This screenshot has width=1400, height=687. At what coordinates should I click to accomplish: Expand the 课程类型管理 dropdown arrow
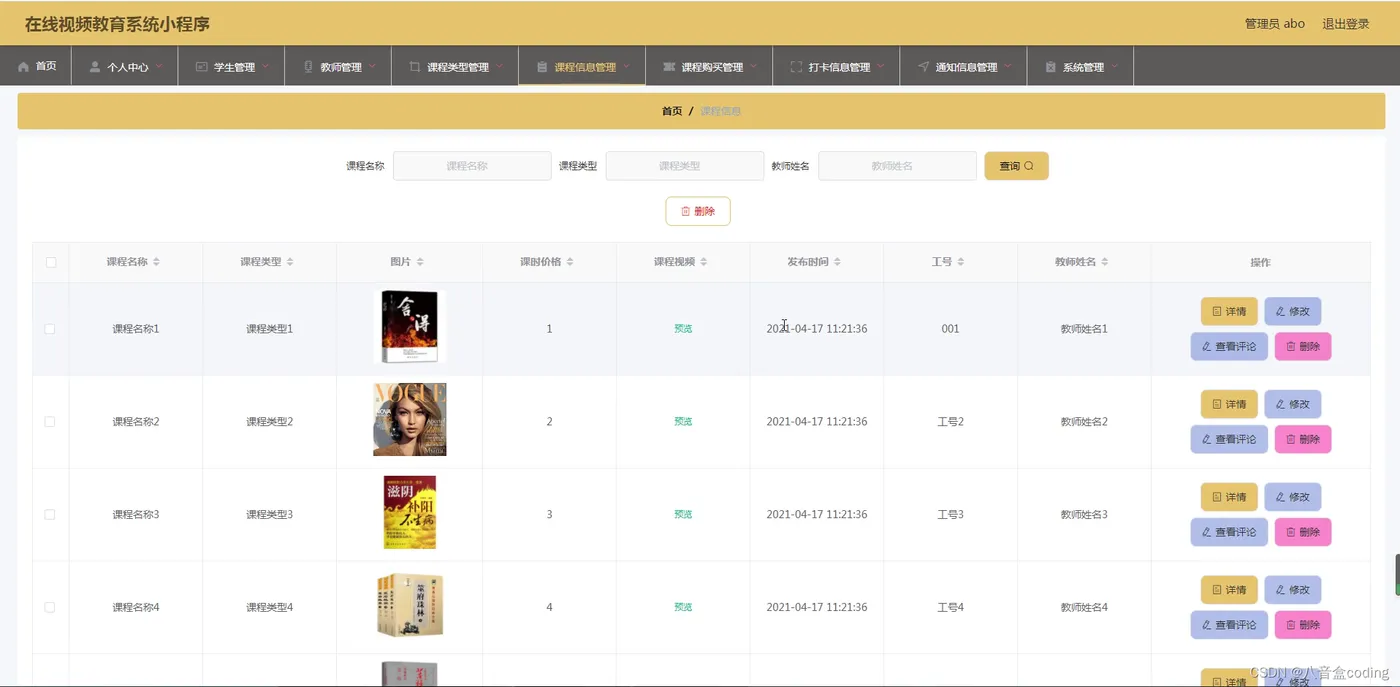(x=499, y=66)
